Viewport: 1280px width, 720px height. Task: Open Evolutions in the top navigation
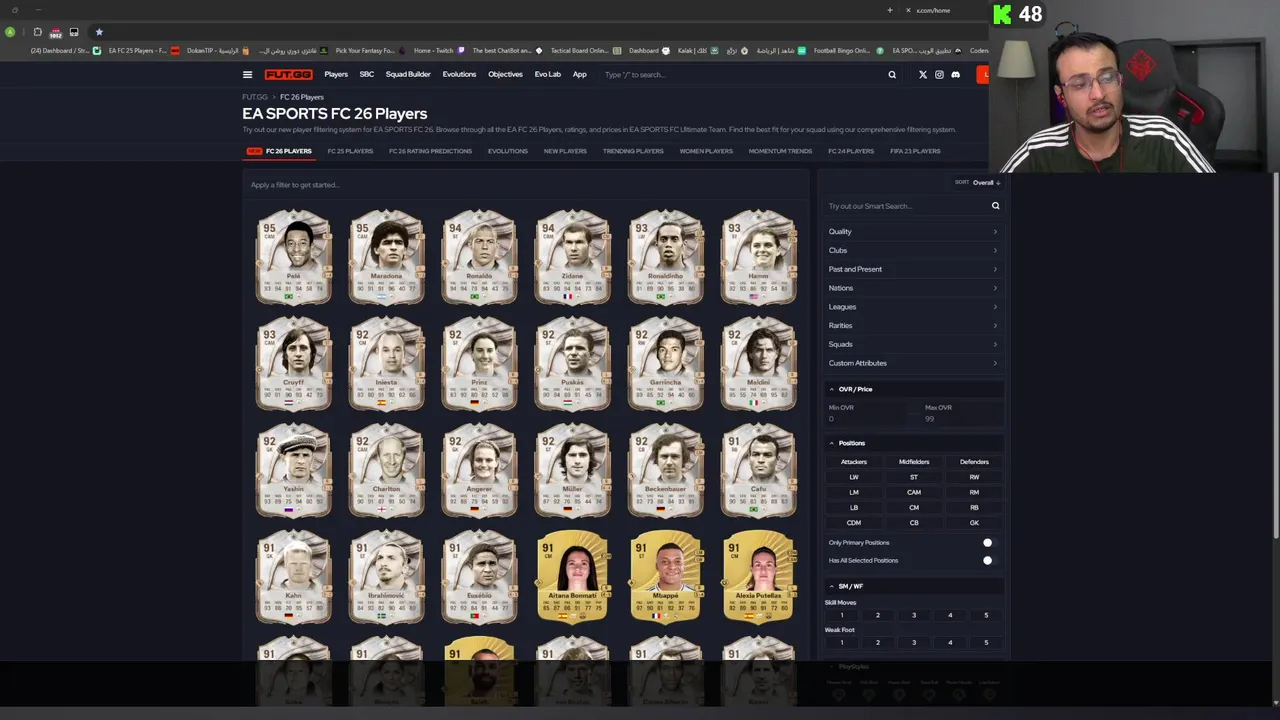459,74
